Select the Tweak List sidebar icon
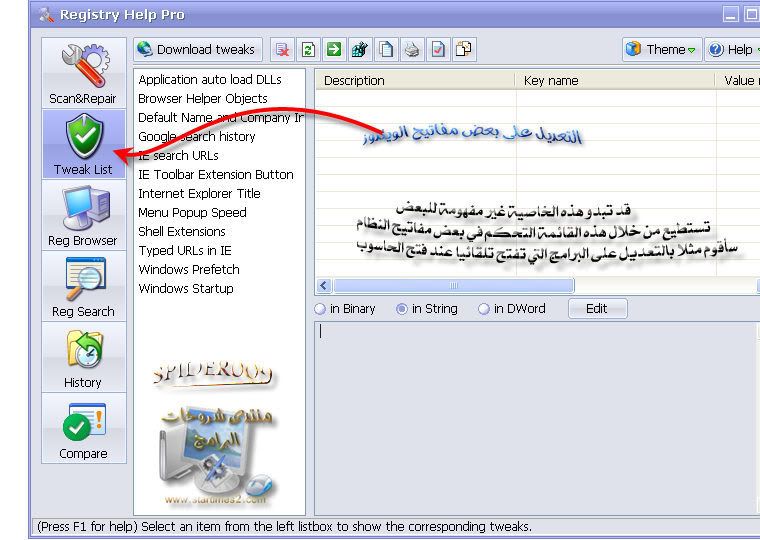 click(x=83, y=143)
